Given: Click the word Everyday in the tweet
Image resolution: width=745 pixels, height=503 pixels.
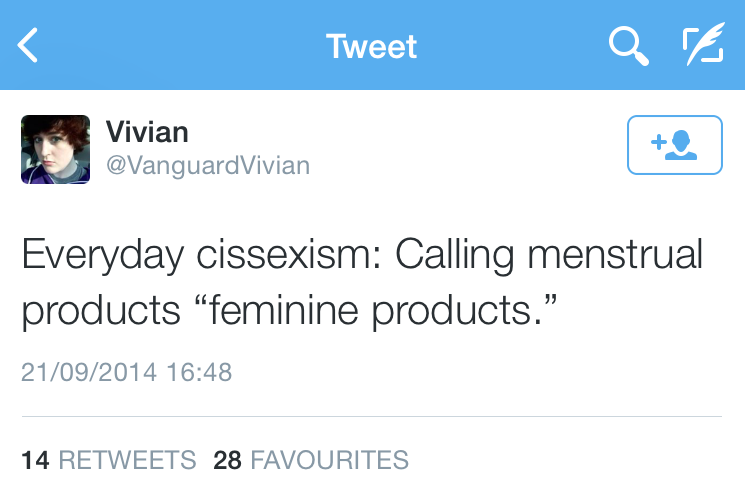Looking at the screenshot, I should [101, 255].
